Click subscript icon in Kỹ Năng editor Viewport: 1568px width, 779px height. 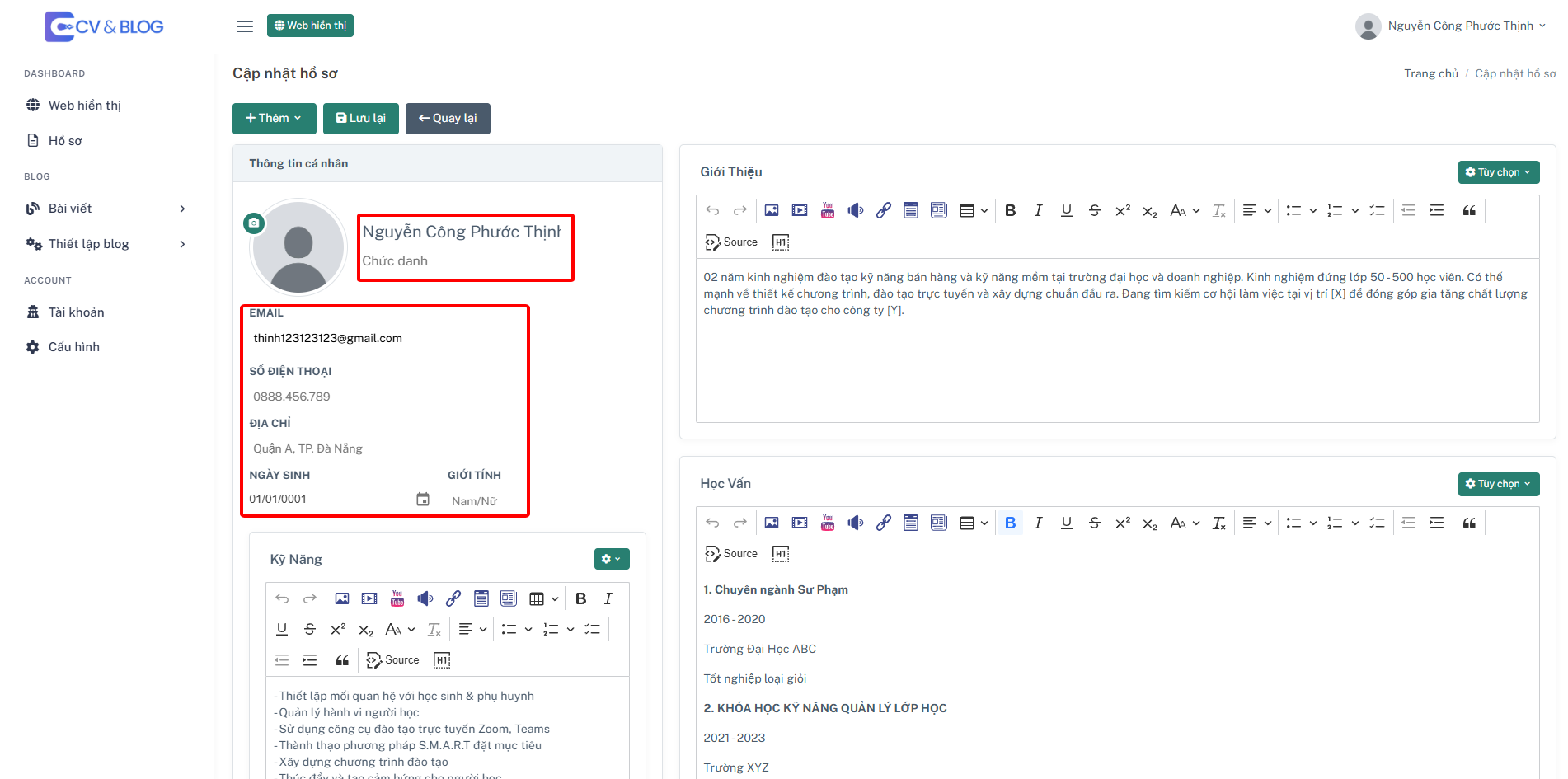click(366, 630)
